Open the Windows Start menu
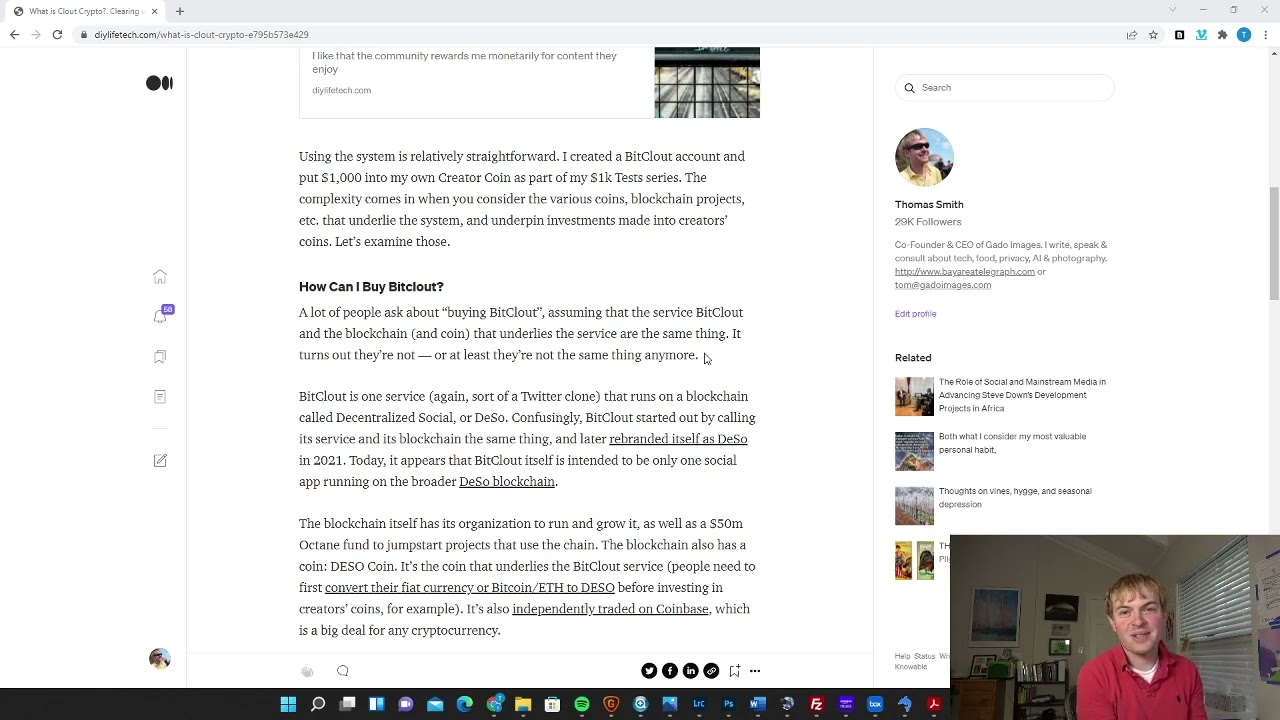 tap(288, 705)
